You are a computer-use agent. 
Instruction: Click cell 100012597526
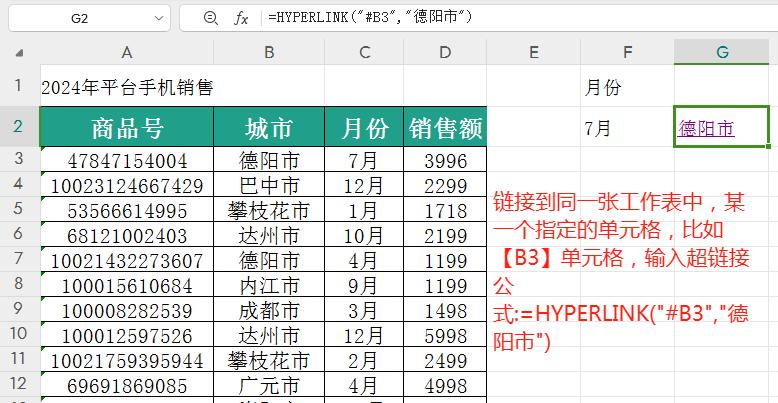(x=127, y=336)
